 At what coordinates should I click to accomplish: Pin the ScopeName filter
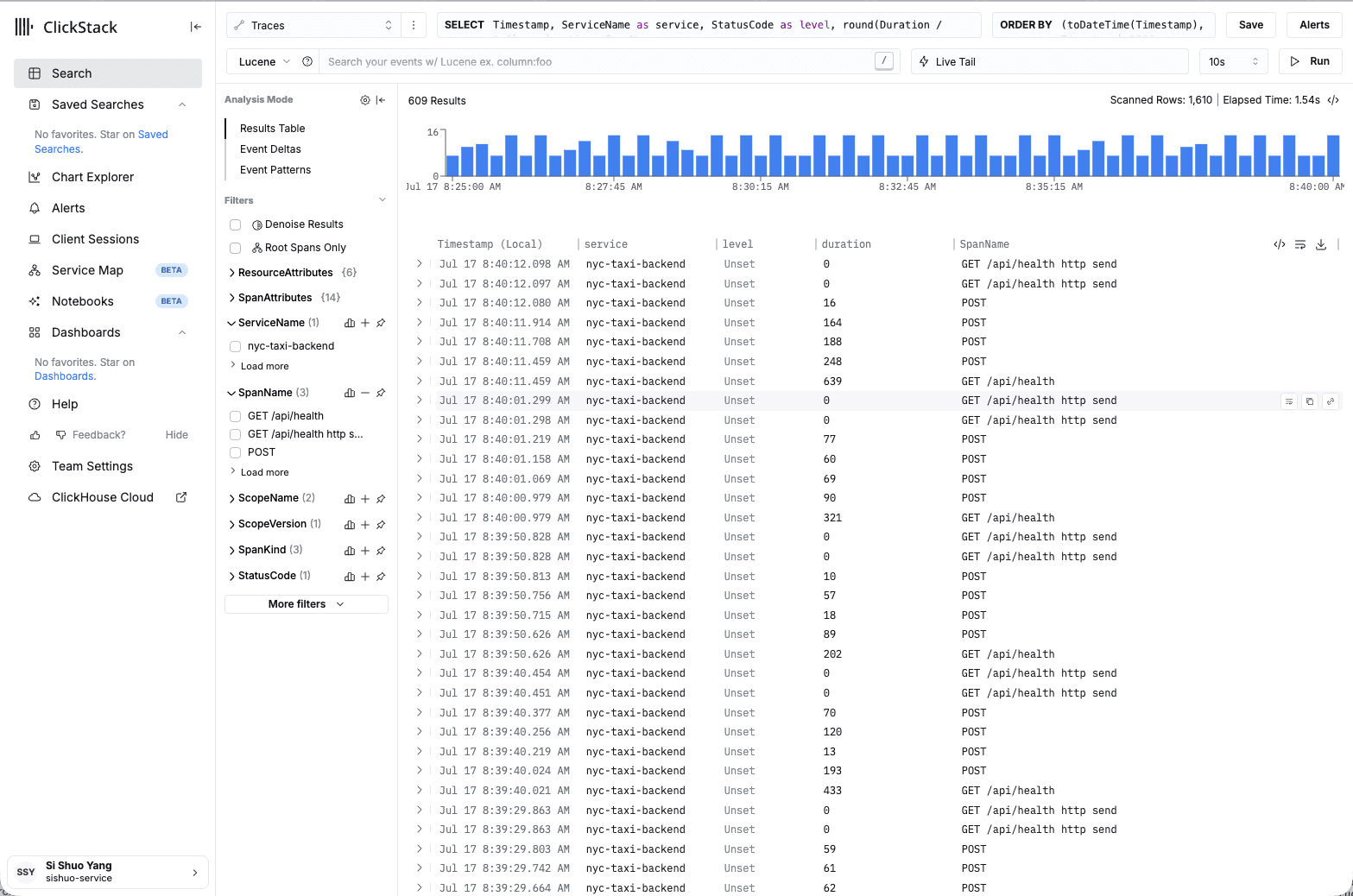(x=381, y=499)
